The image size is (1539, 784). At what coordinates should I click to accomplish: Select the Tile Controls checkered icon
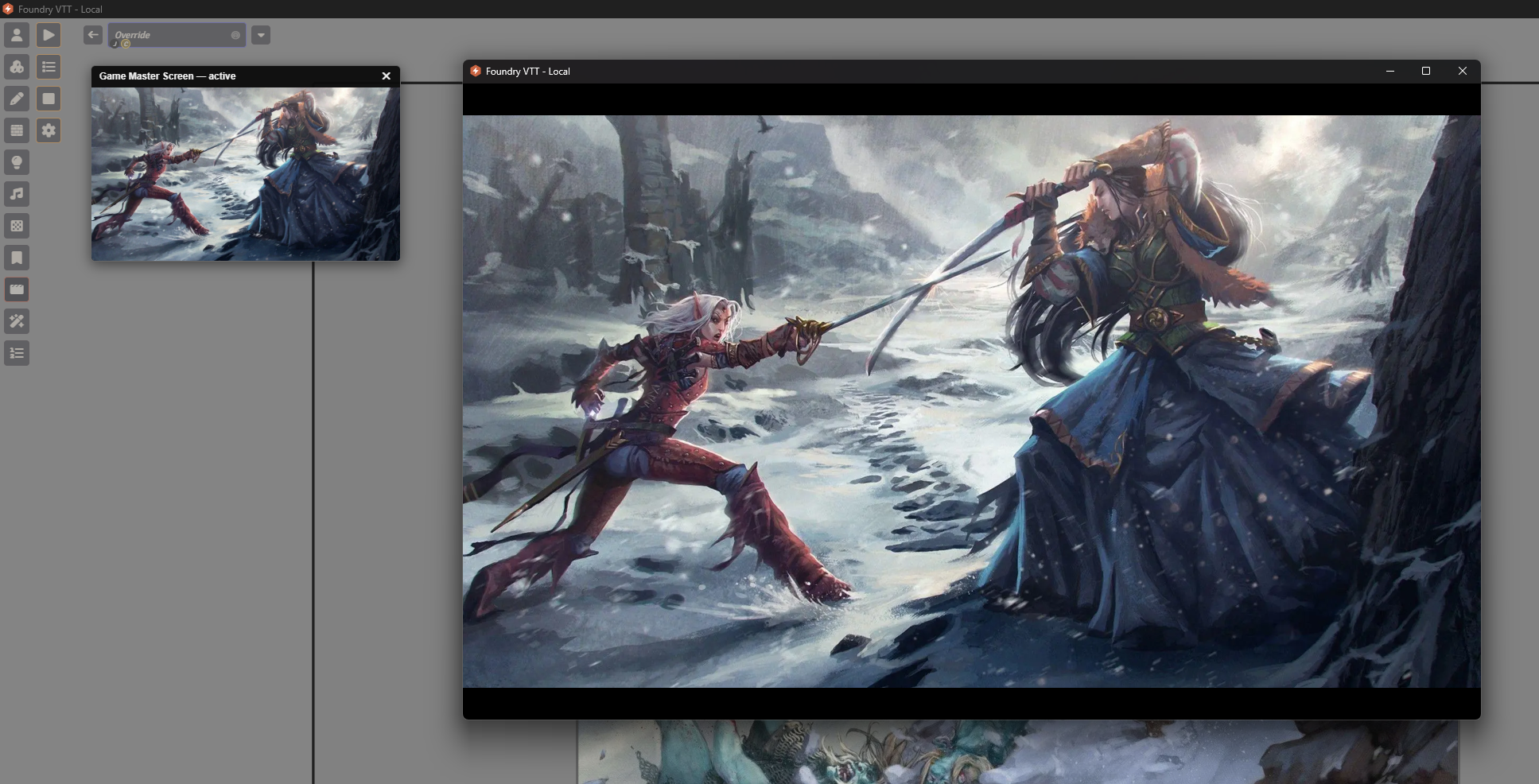pyautogui.click(x=17, y=226)
